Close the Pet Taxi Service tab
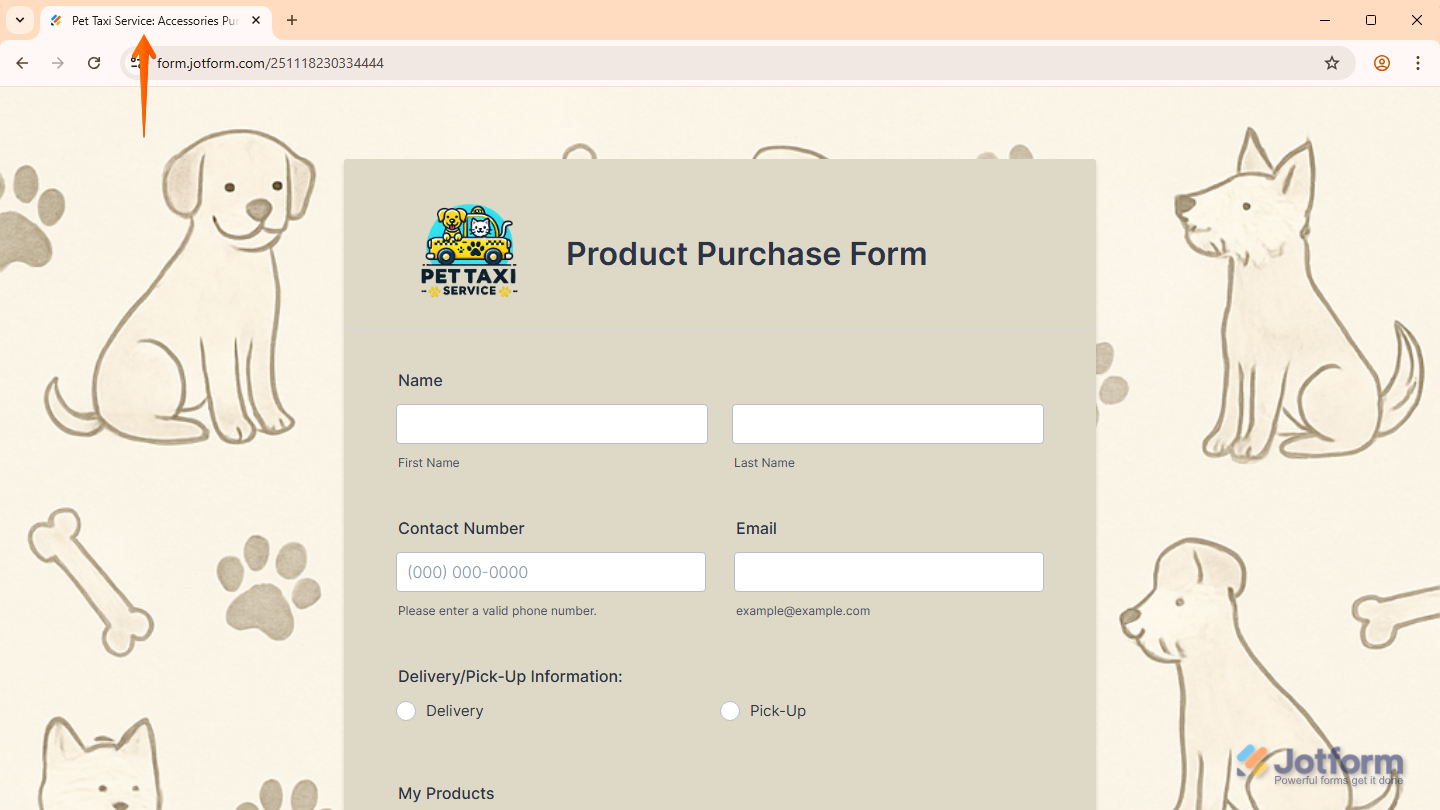 click(256, 20)
